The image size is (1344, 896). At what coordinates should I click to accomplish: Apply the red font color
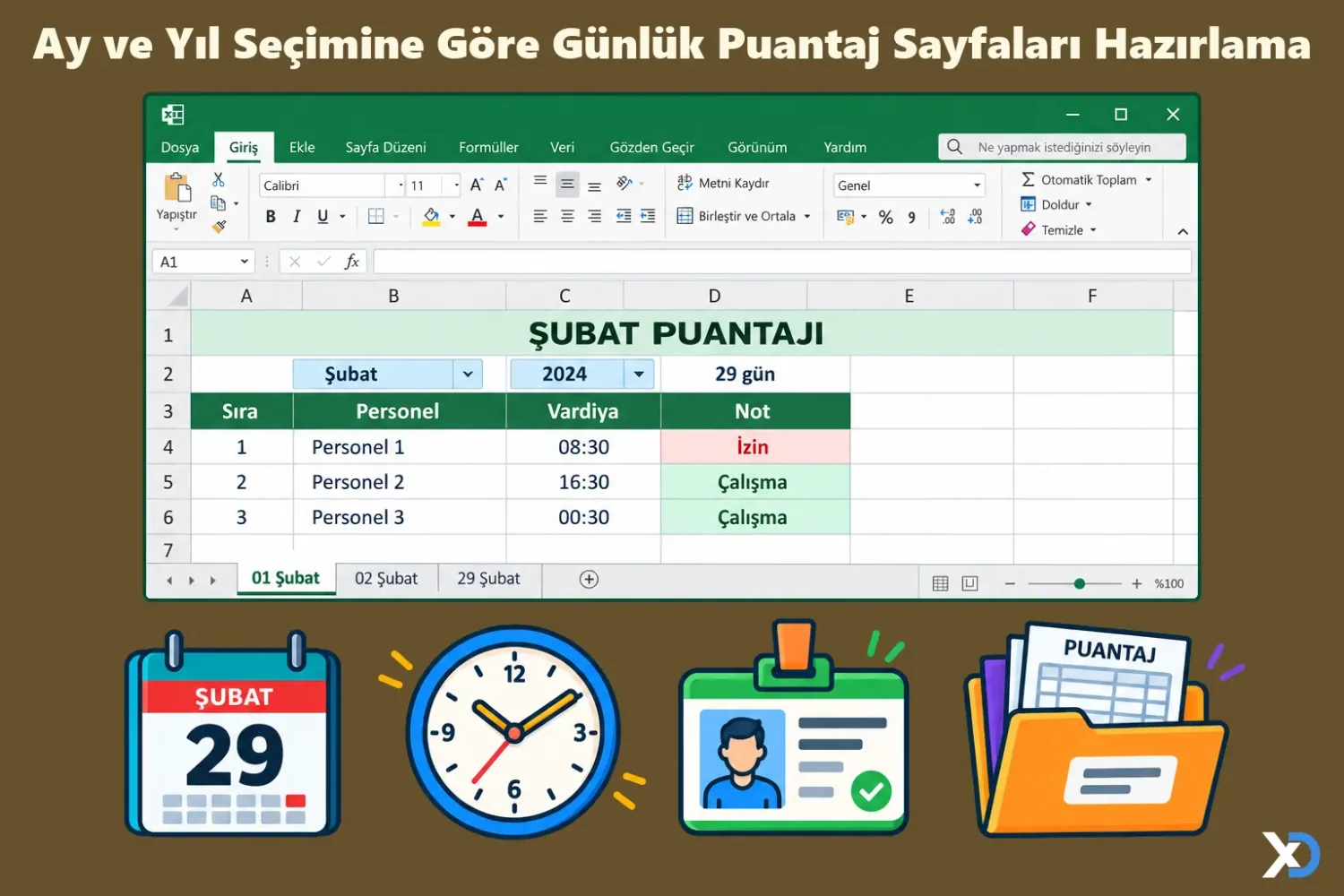(x=478, y=216)
